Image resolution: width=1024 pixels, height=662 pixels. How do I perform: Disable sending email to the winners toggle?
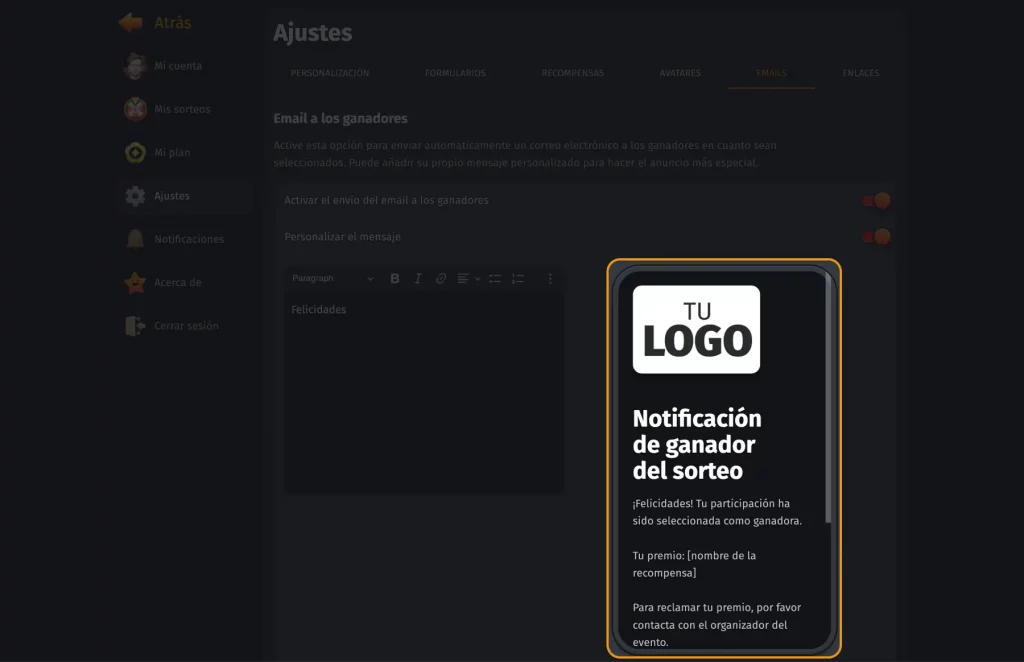point(877,201)
